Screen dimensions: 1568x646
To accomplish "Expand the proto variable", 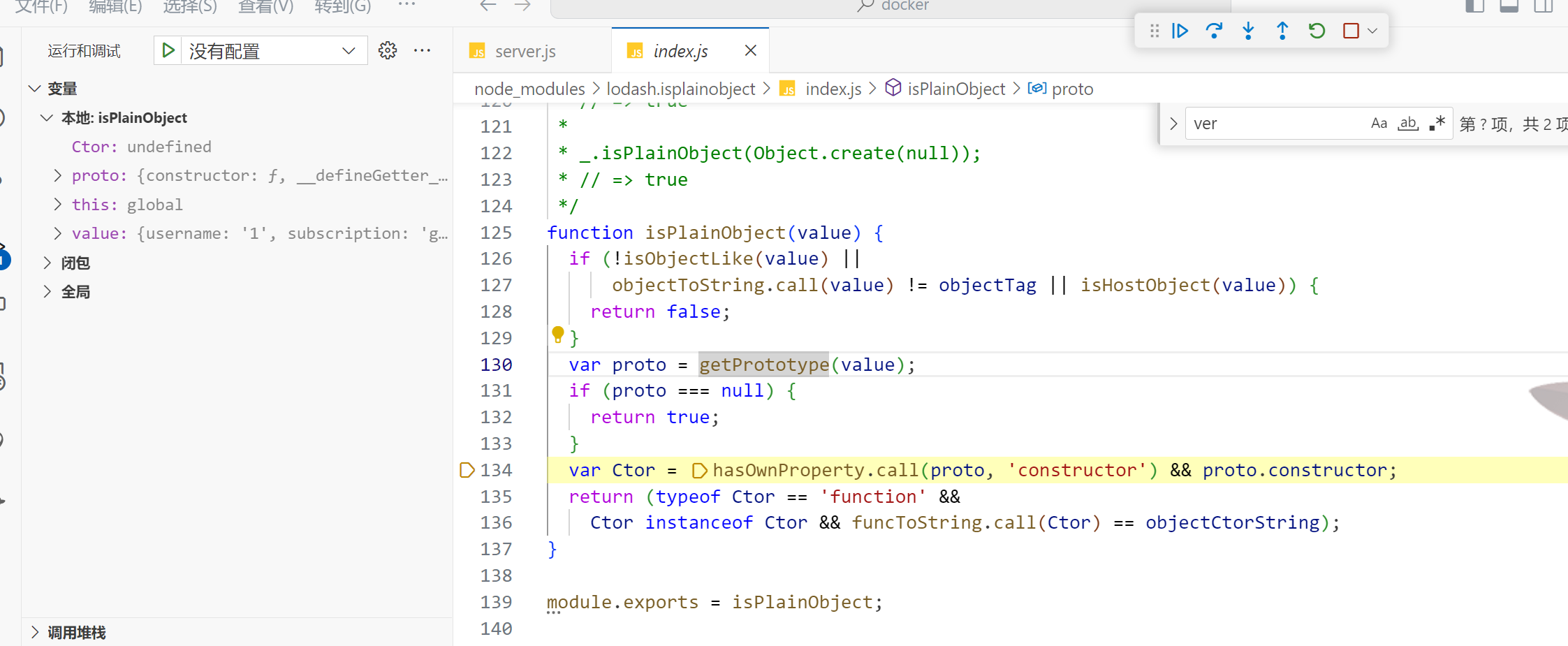I will pyautogui.click(x=58, y=175).
